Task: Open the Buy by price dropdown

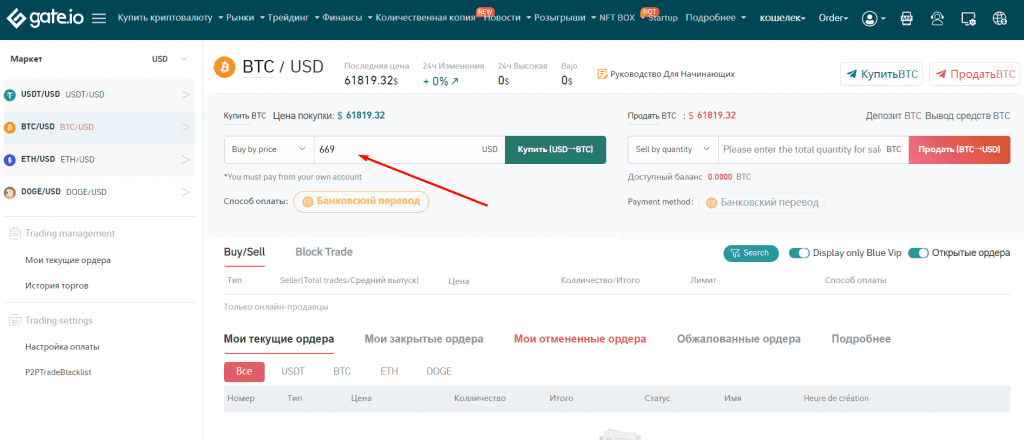Action: click(269, 149)
